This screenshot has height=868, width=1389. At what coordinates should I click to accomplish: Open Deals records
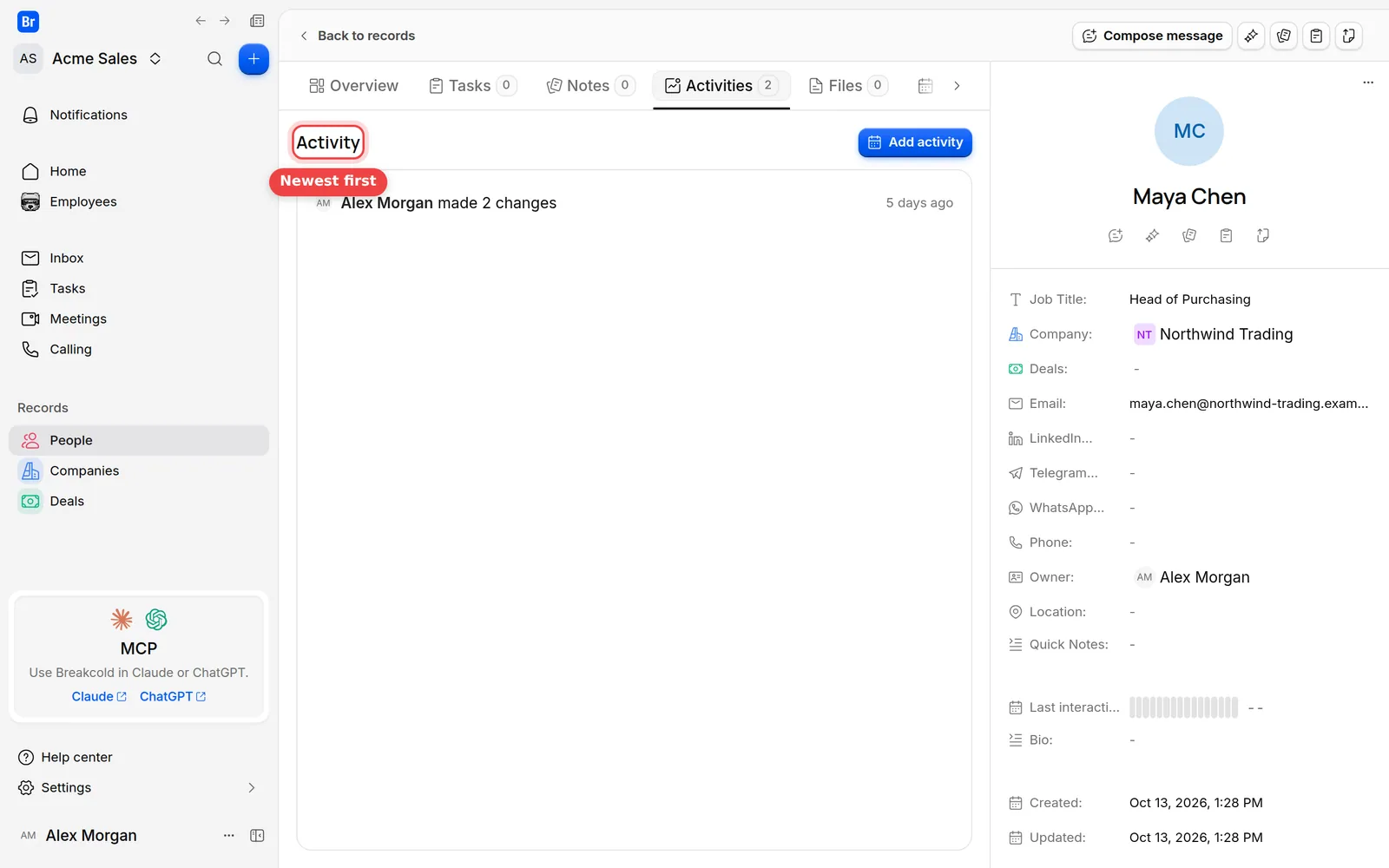(x=139, y=501)
